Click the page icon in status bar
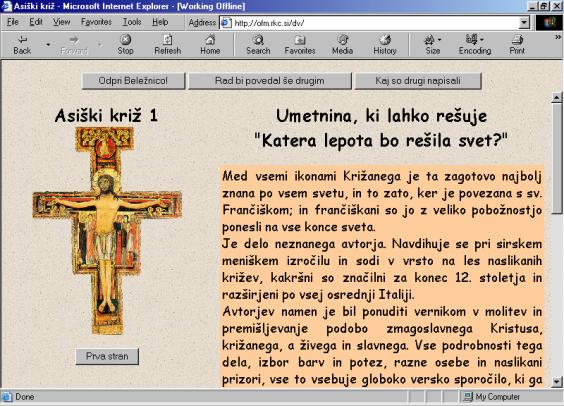Screen dimensions: 564x406 tap(6, 397)
